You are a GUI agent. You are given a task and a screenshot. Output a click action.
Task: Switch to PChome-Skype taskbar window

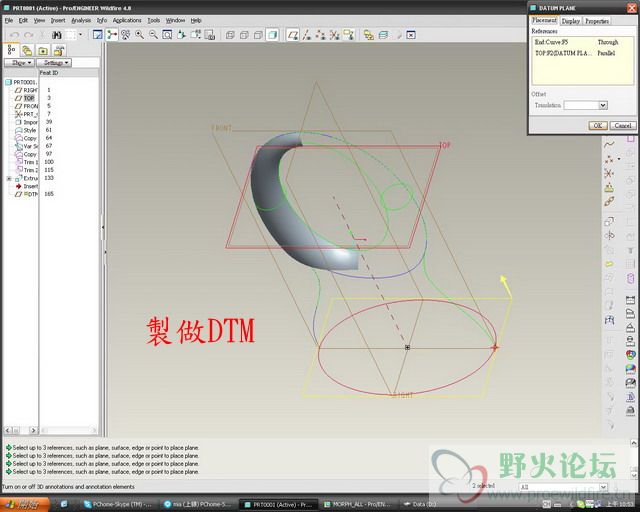118,505
